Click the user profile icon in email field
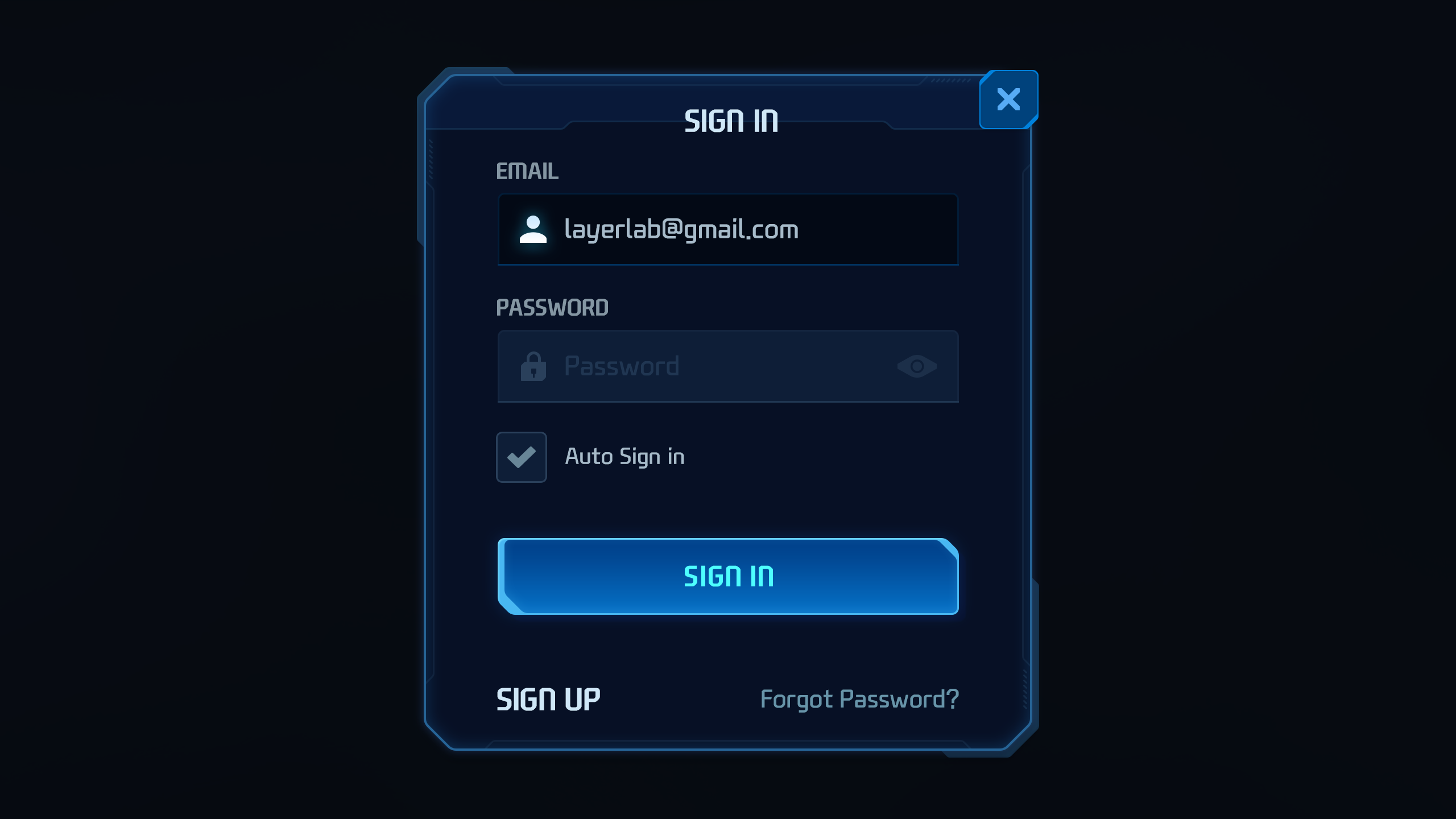The height and width of the screenshot is (819, 1456). coord(533,230)
